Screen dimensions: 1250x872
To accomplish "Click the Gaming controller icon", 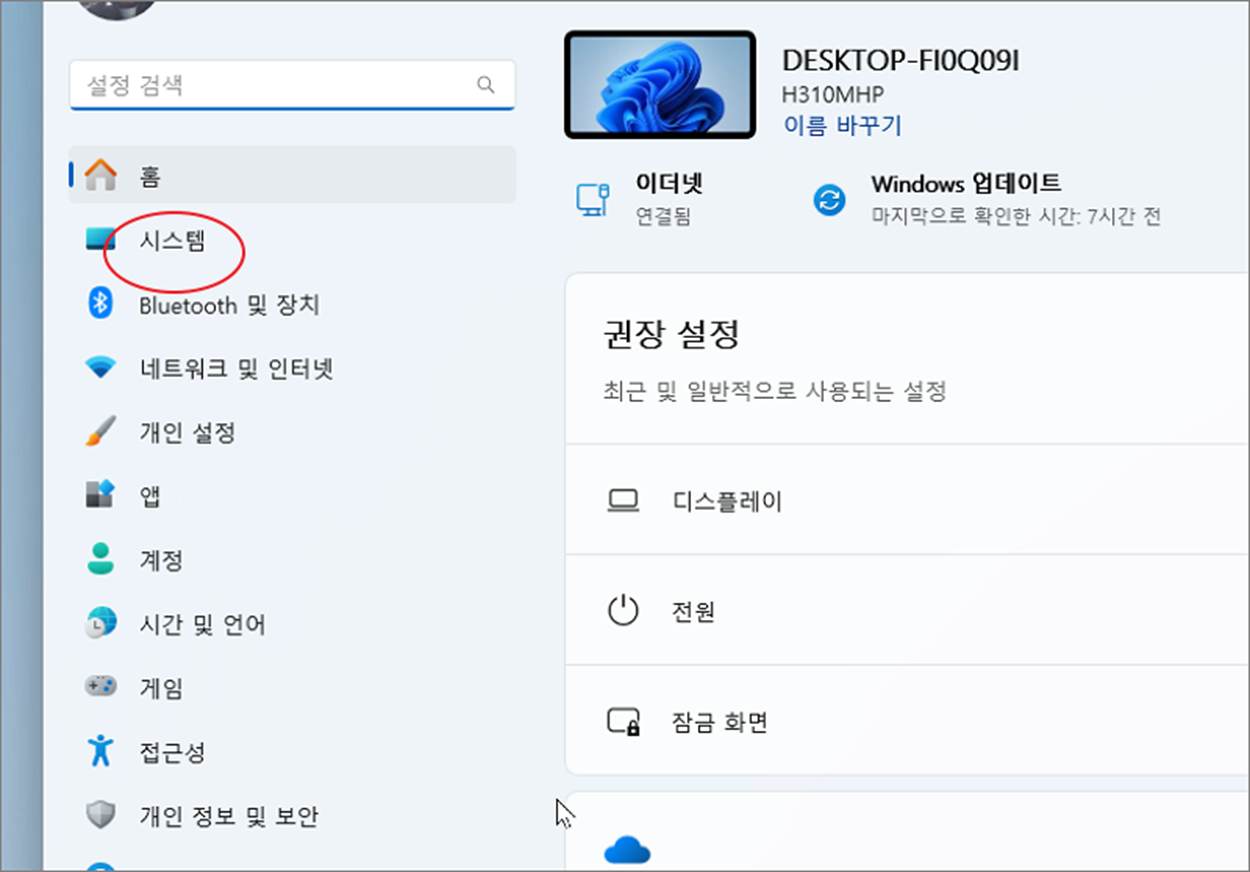I will (100, 687).
